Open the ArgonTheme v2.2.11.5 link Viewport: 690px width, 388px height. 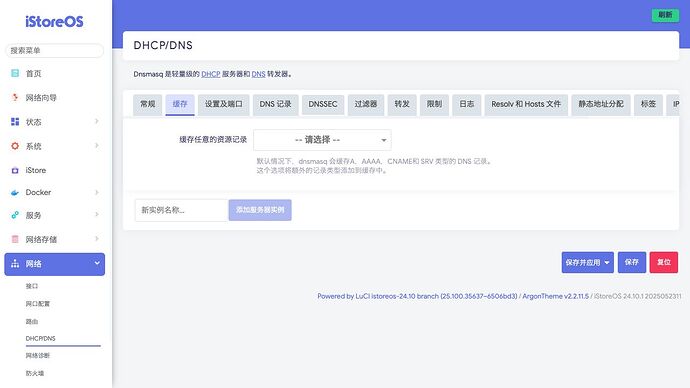555,296
